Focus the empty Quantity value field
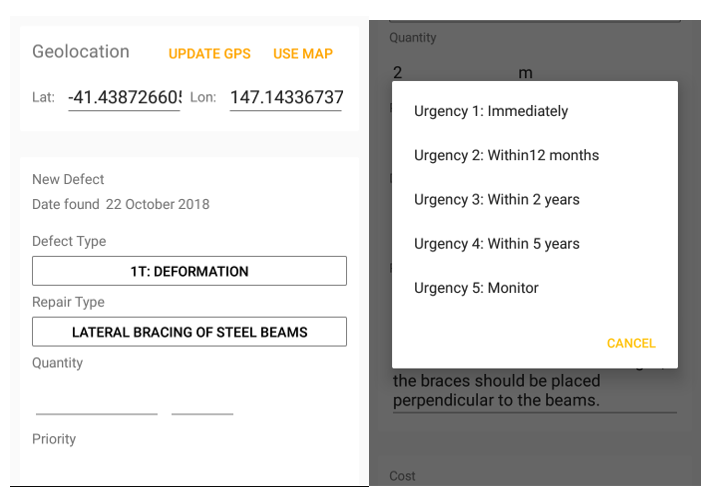 (96, 401)
